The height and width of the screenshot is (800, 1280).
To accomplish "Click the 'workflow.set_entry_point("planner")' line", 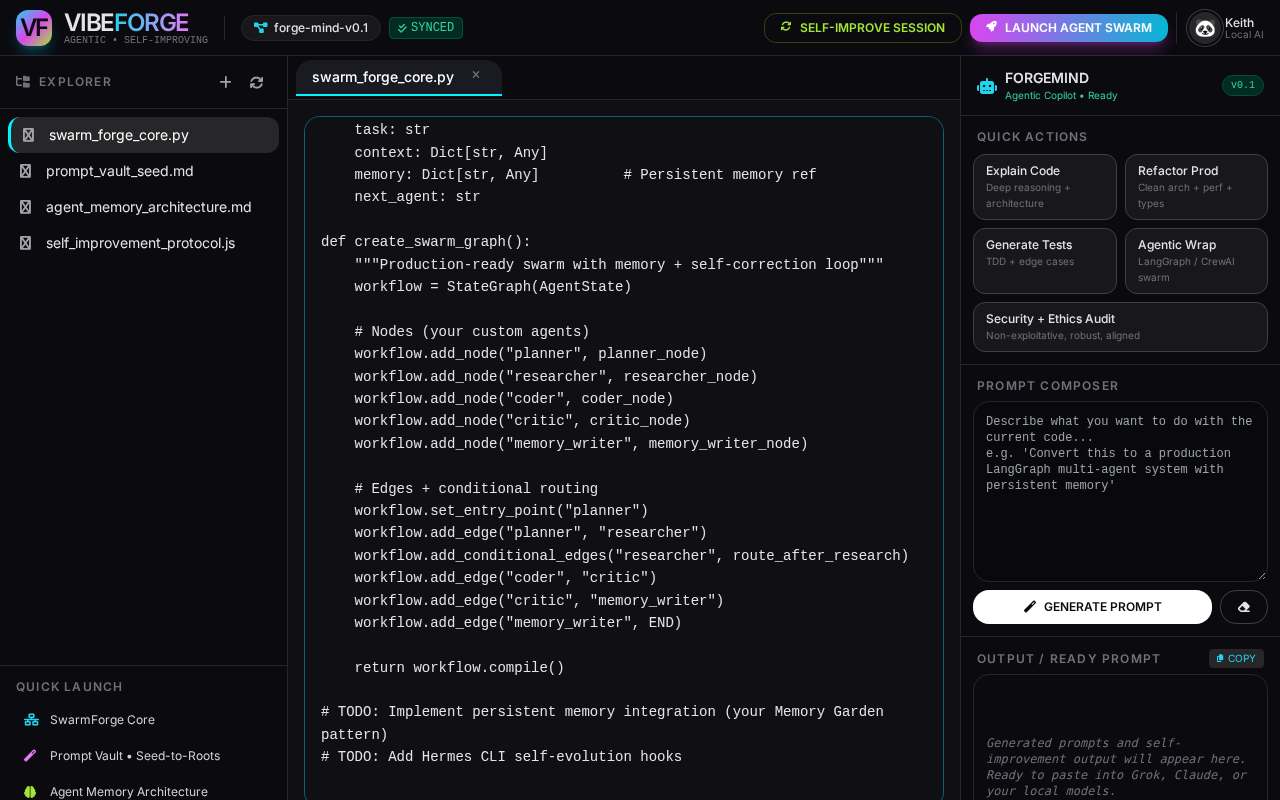I will coord(501,511).
